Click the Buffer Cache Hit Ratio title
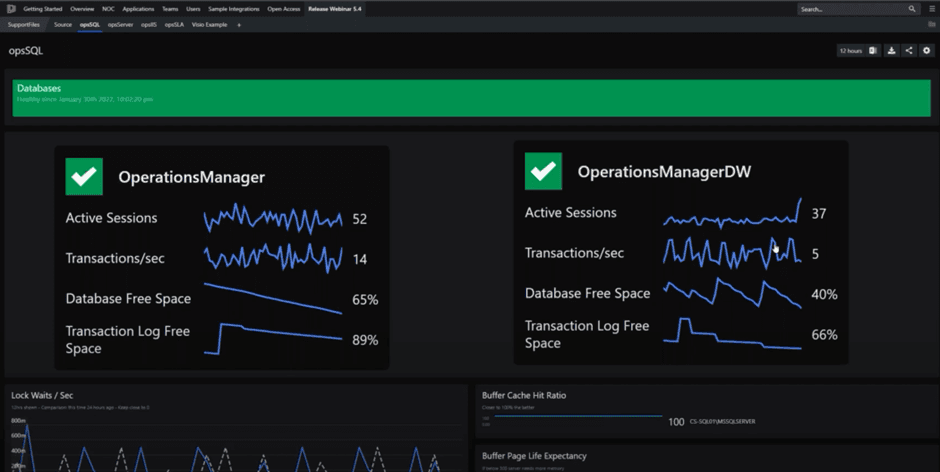 click(x=524, y=395)
